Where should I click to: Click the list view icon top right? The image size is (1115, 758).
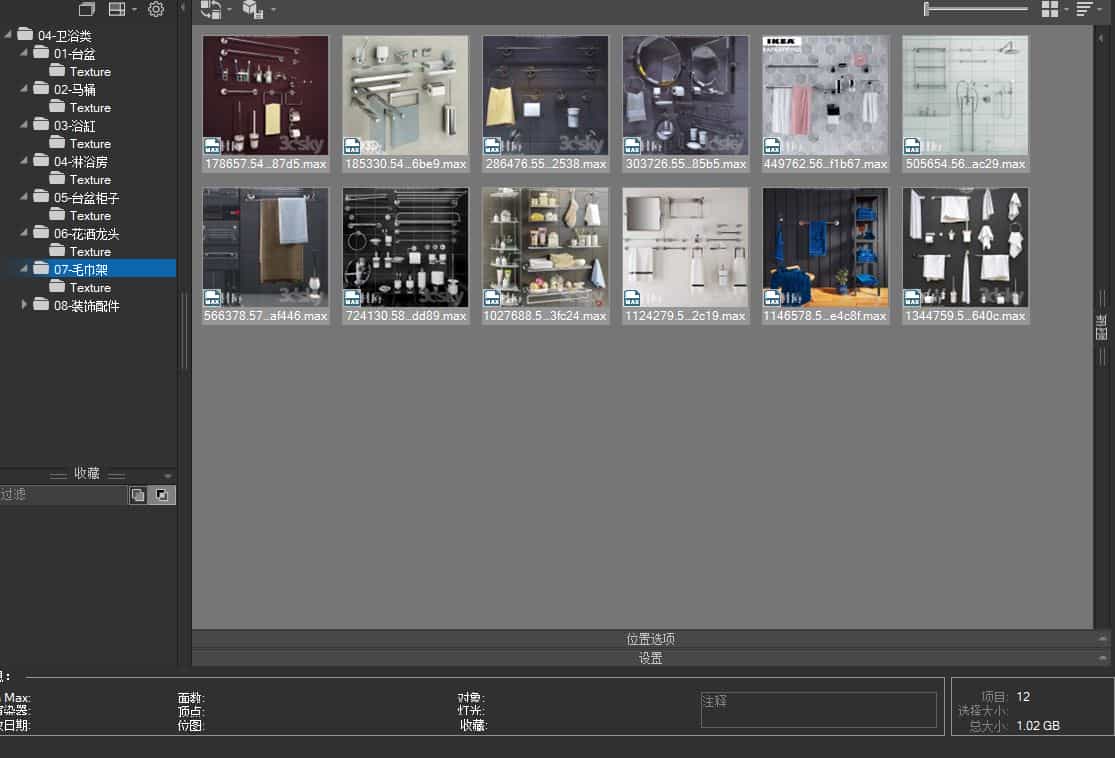1085,9
